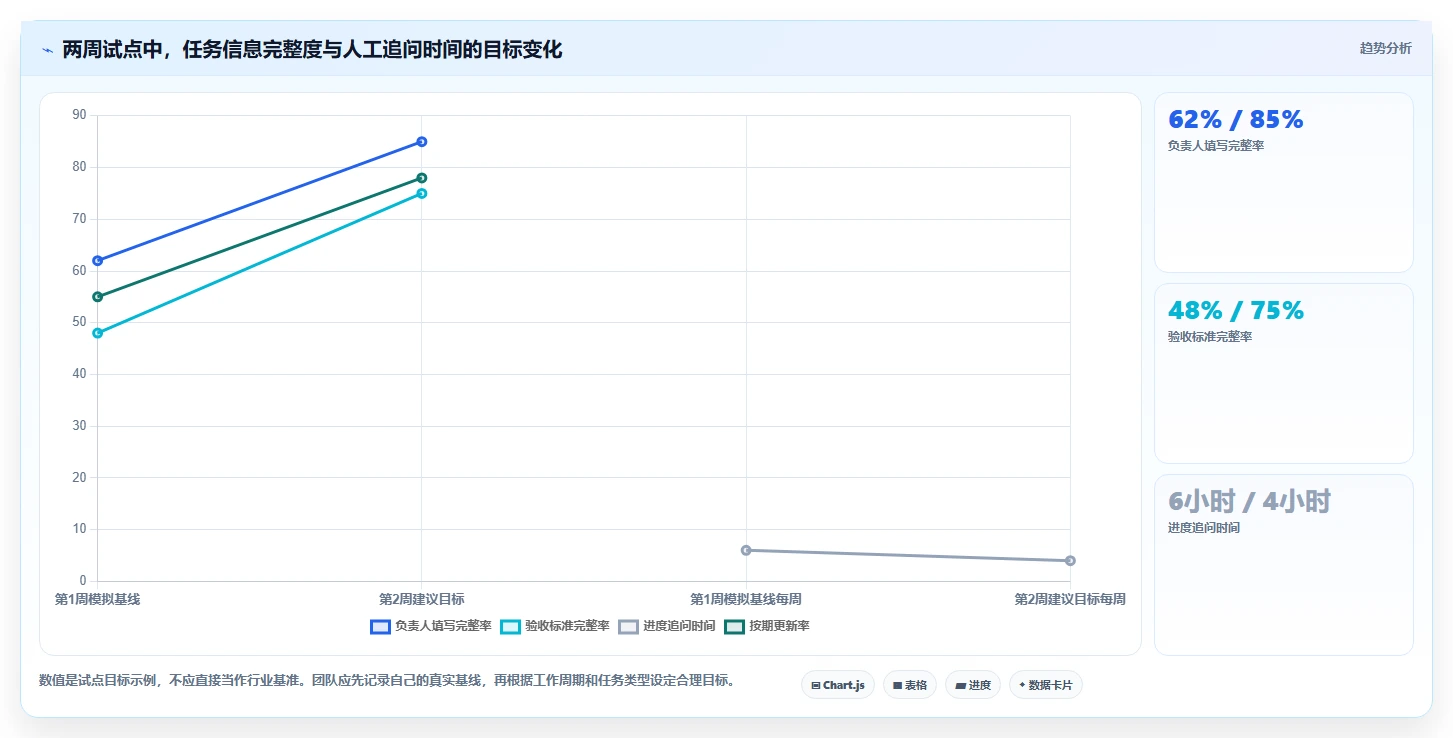Toggle the 负责人填写完整率 legend item
This screenshot has height=738, width=1453.
431,626
